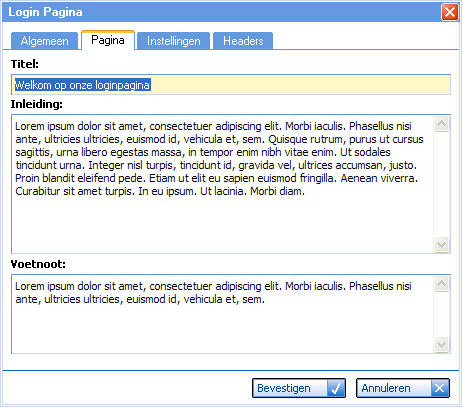Viewport: 462px width, 407px height.
Task: Click the checkmark icon on Bevestigen
Action: pos(336,388)
